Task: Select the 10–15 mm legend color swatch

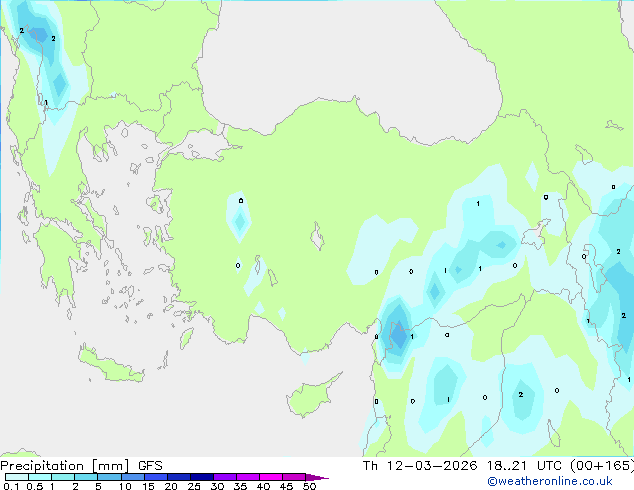Action: tap(132, 477)
